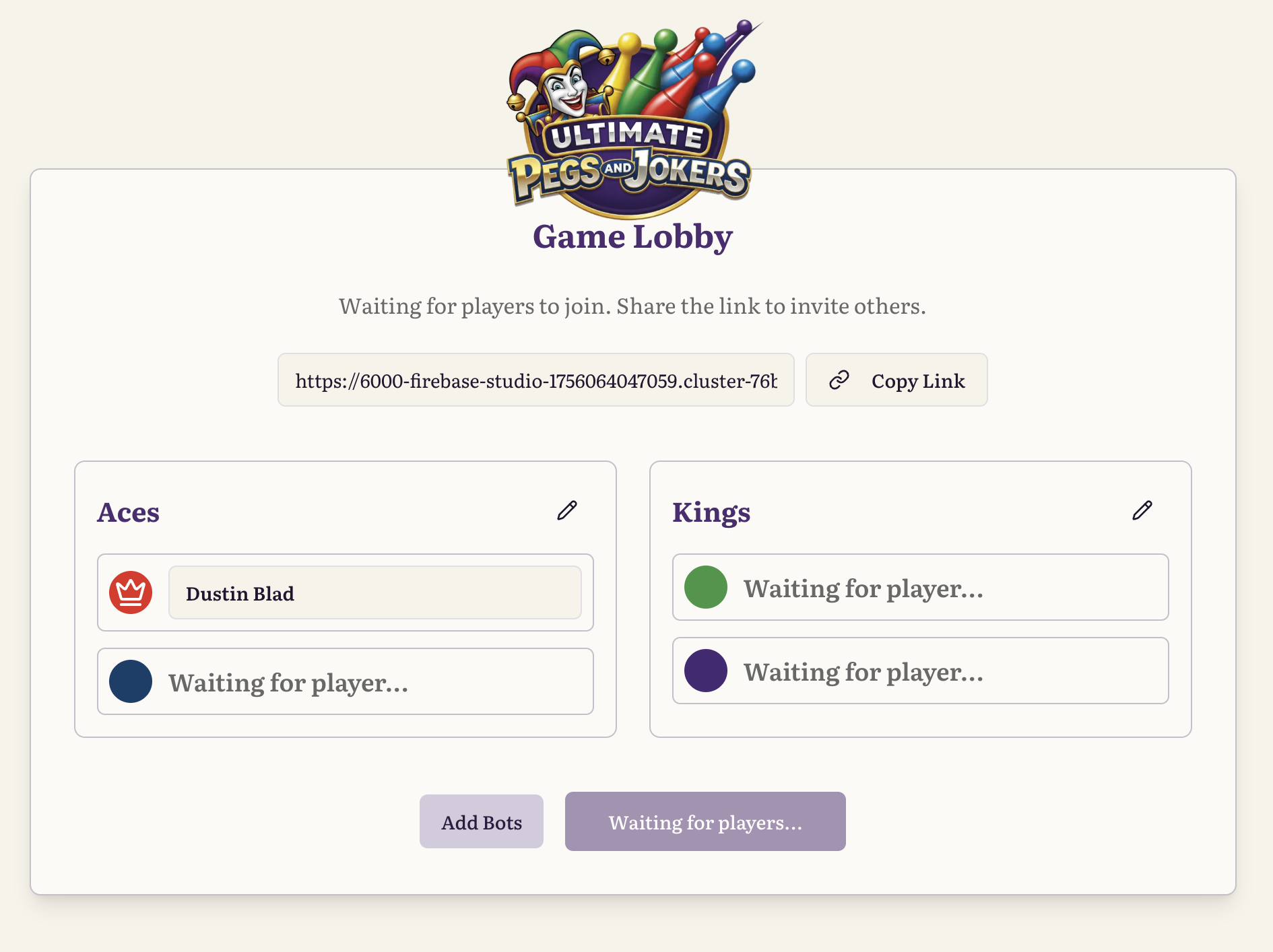Viewport: 1273px width, 952px height.
Task: Select the green peg icon in Kings team
Action: pos(705,588)
